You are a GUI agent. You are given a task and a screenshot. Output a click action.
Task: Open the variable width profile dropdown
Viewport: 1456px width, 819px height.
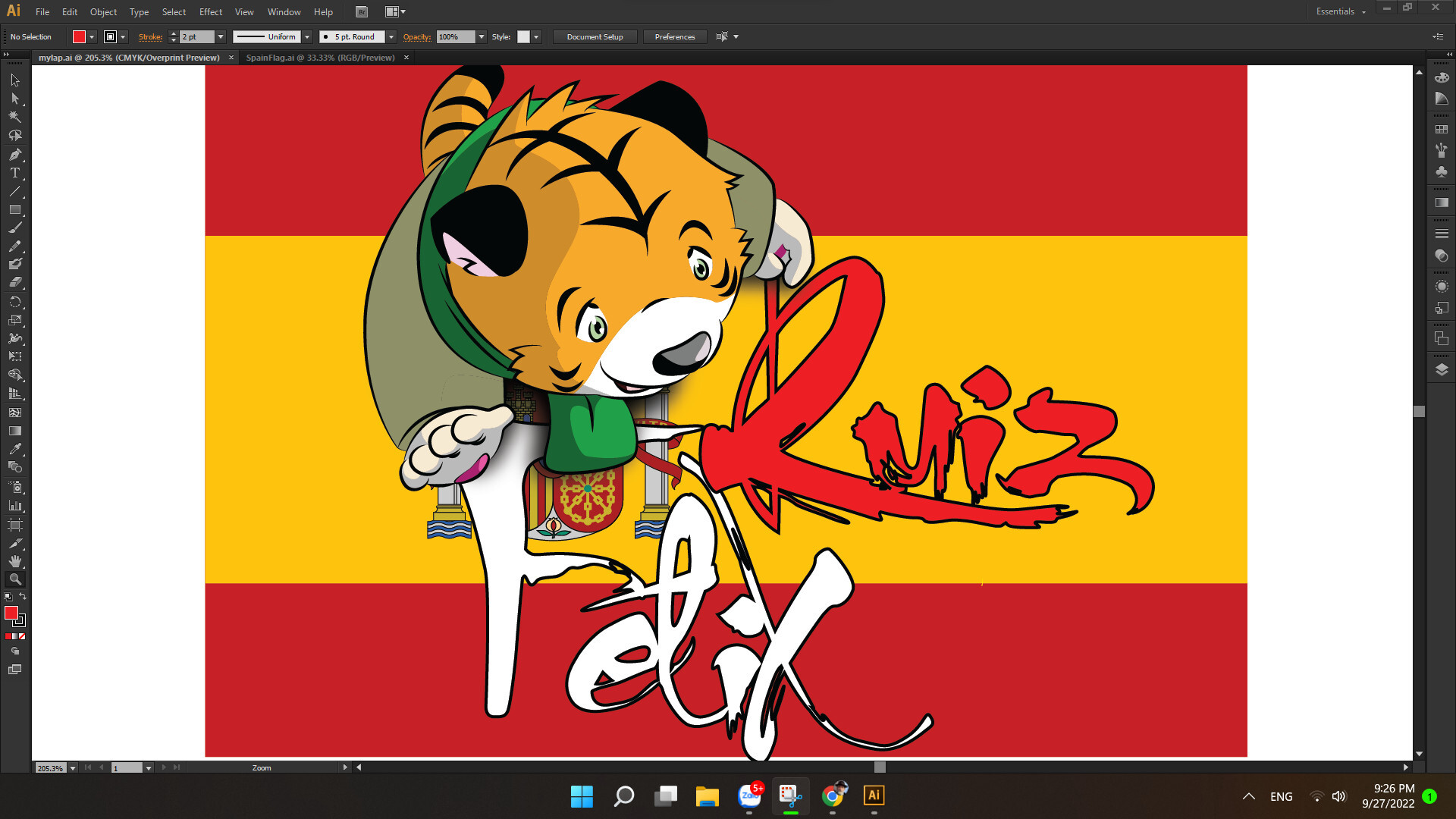(307, 36)
